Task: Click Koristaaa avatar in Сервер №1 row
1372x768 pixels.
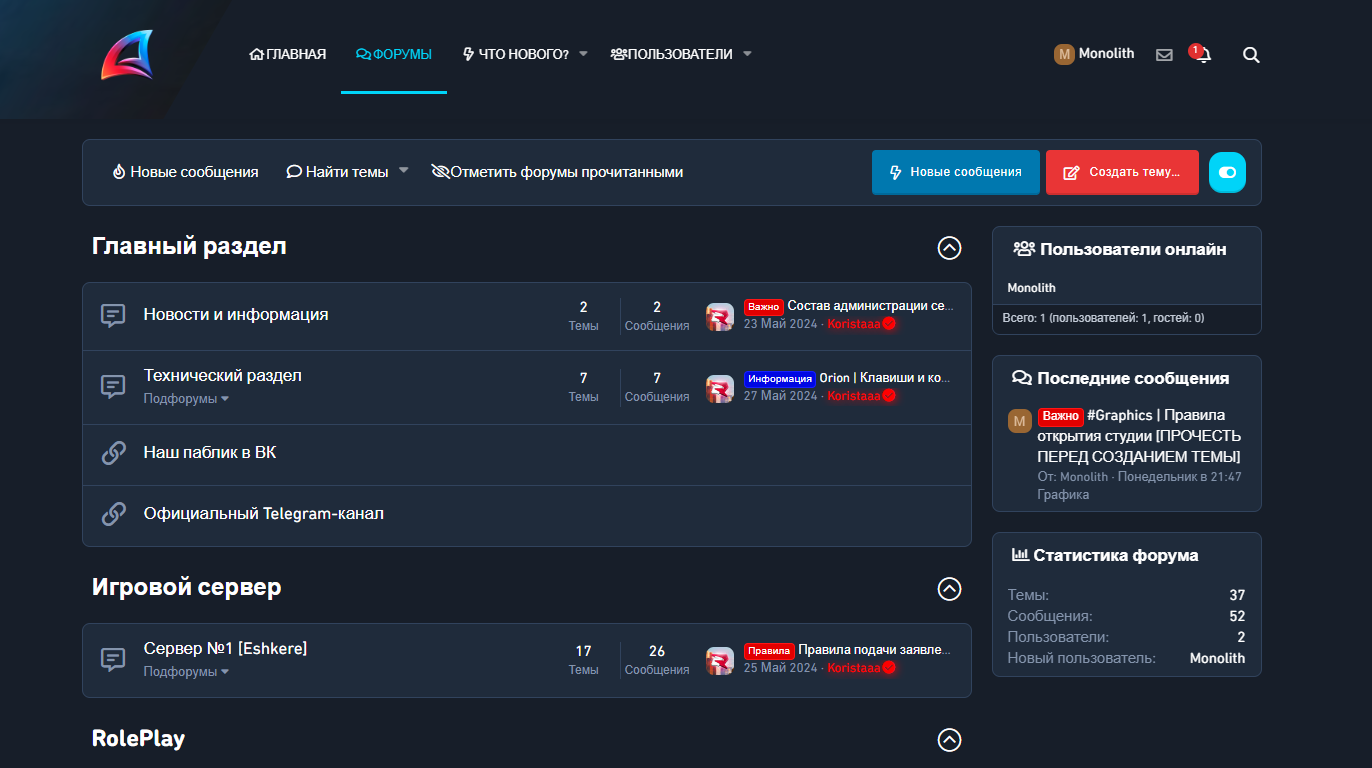Action: [720, 661]
